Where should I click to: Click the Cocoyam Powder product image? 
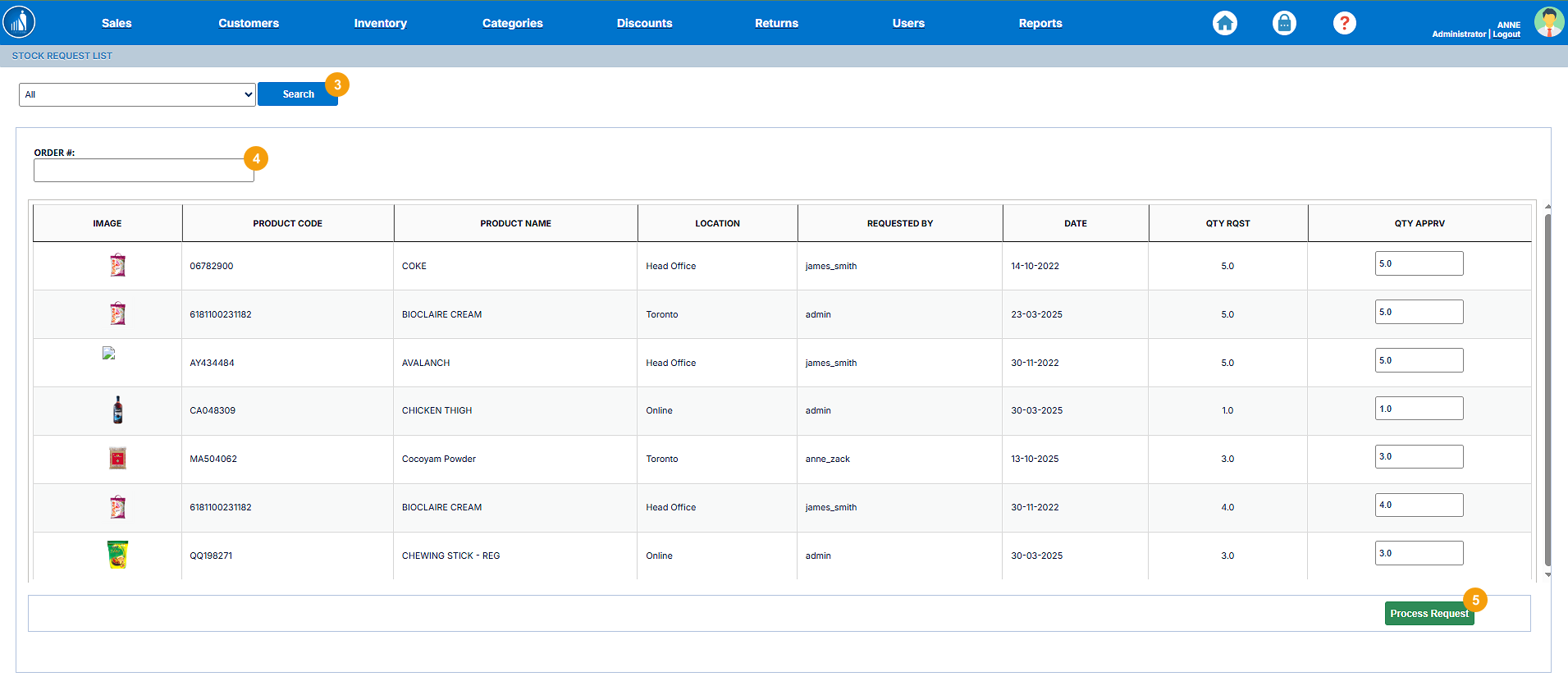[x=118, y=459]
